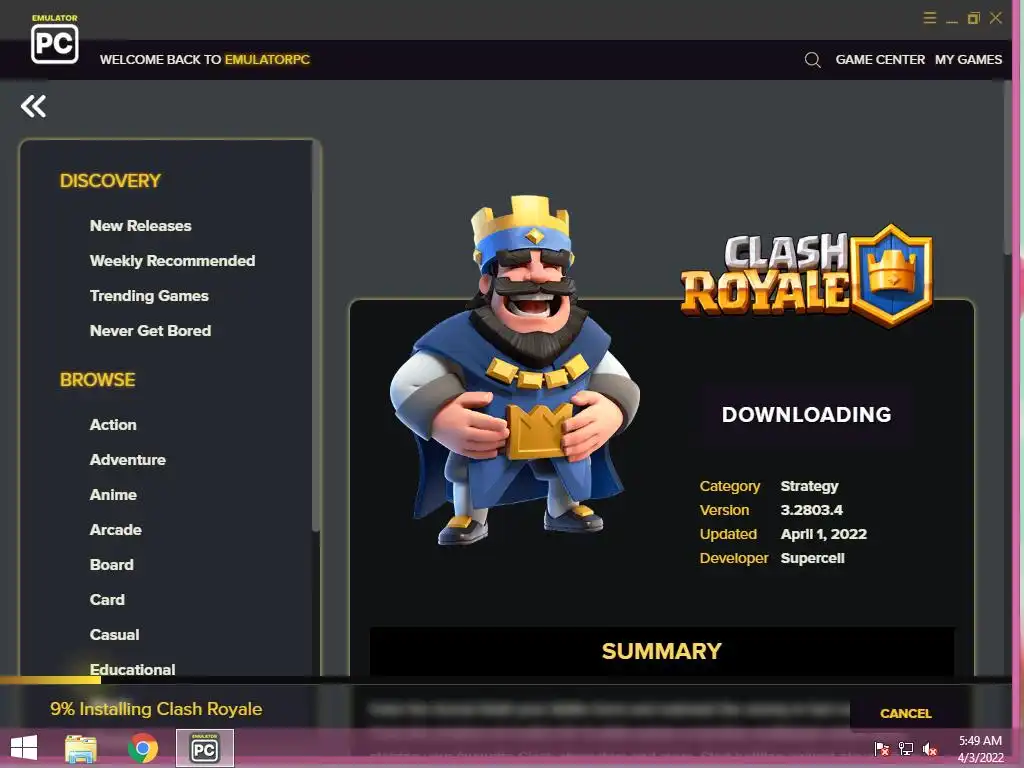Image resolution: width=1024 pixels, height=768 pixels.
Task: Click the Supercell developer name
Action: point(812,558)
